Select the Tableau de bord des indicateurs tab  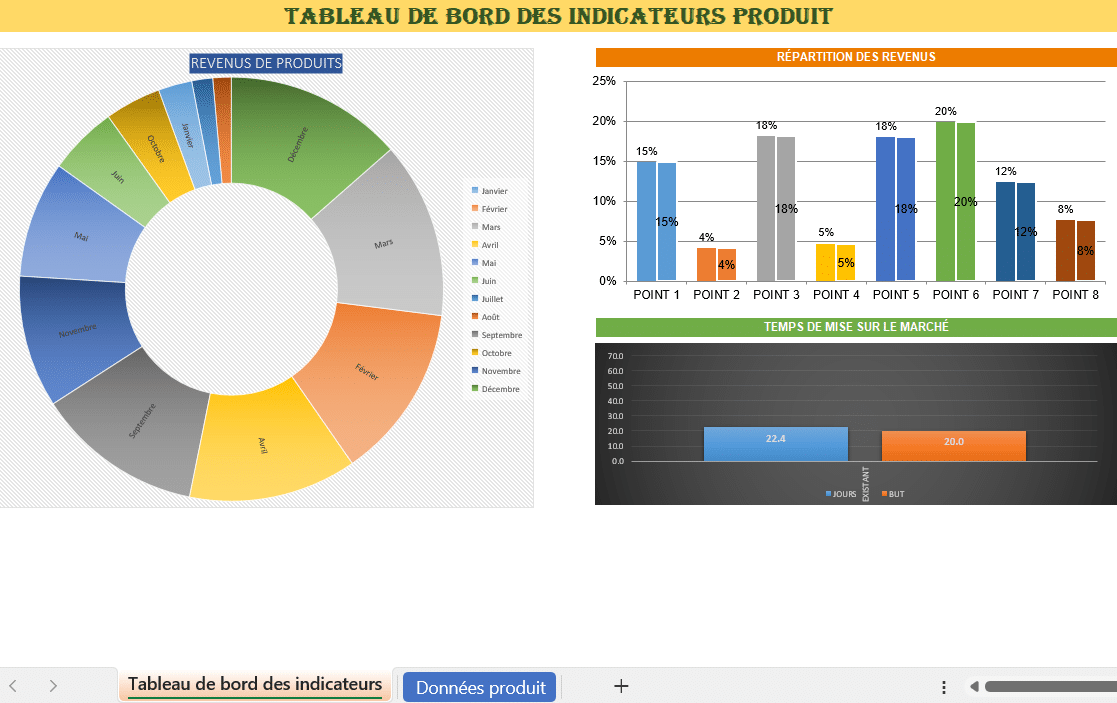pyautogui.click(x=254, y=685)
